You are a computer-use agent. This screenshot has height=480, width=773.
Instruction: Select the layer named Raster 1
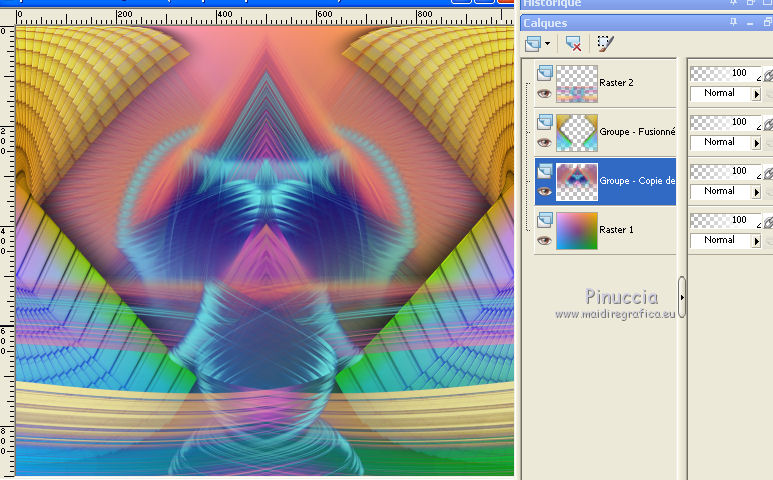point(616,230)
